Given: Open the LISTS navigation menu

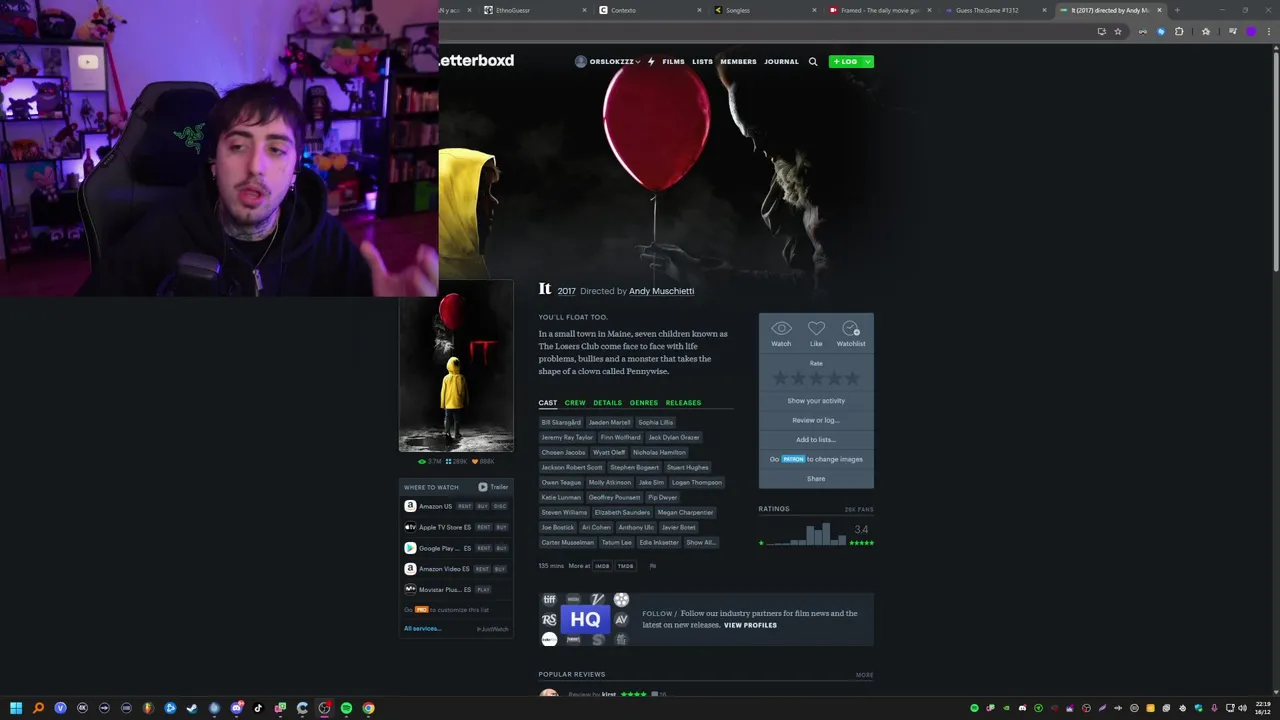Looking at the screenshot, I should [702, 62].
